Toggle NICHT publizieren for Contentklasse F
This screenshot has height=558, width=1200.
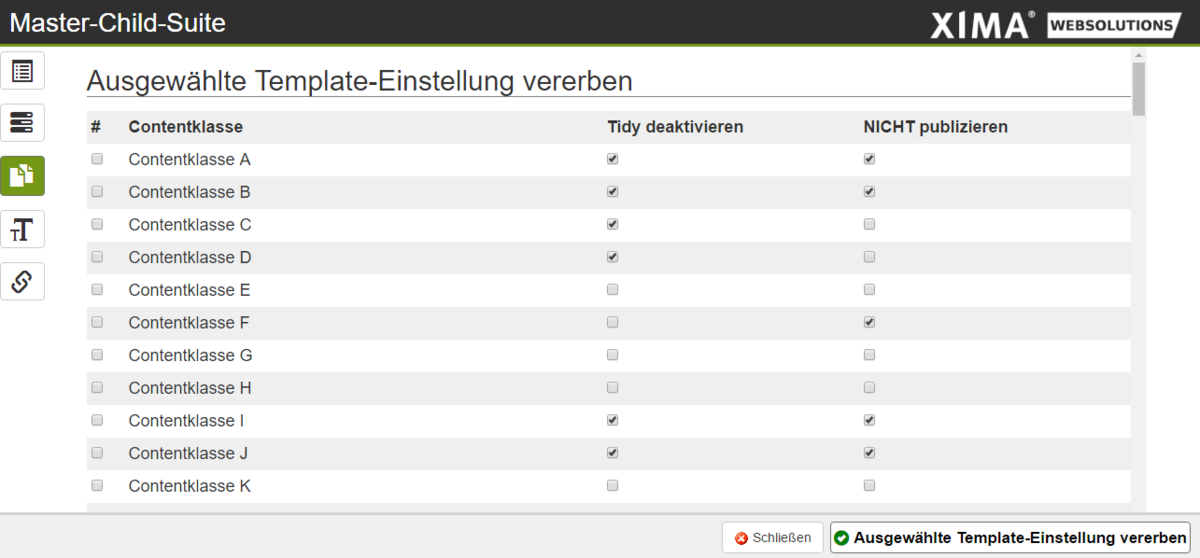point(869,322)
